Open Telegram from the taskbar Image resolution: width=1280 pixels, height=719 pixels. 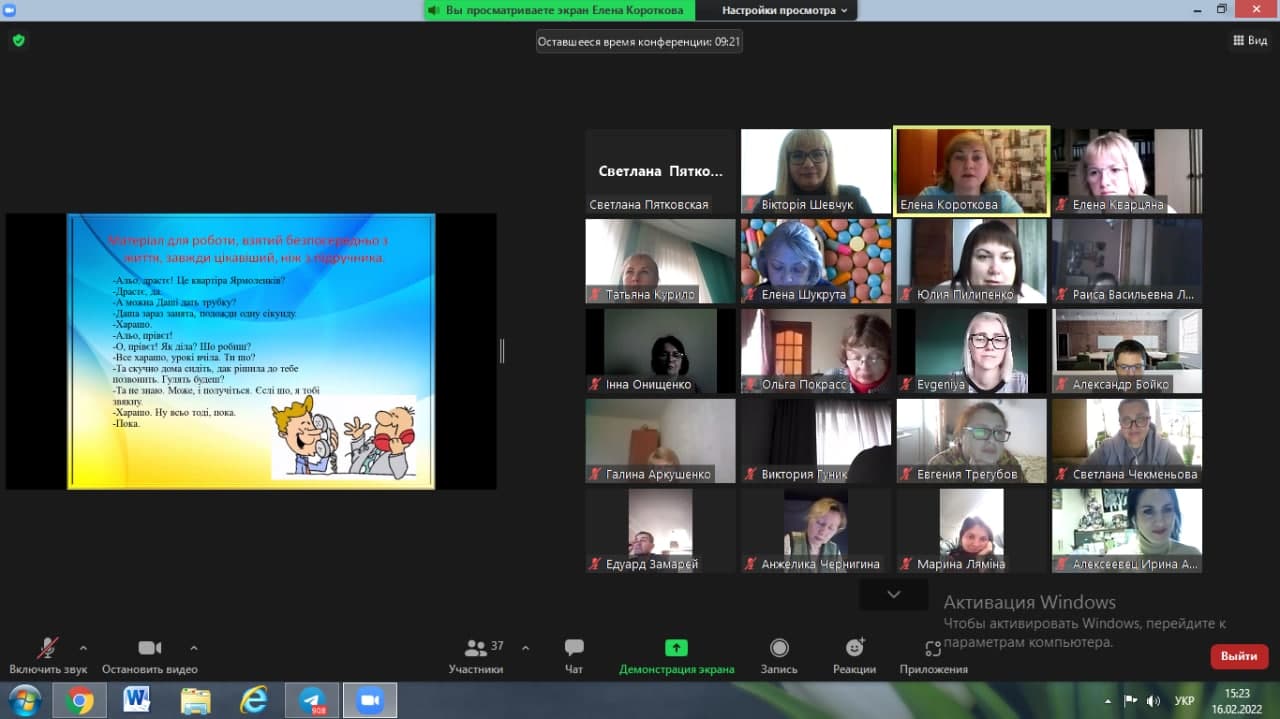pyautogui.click(x=312, y=700)
